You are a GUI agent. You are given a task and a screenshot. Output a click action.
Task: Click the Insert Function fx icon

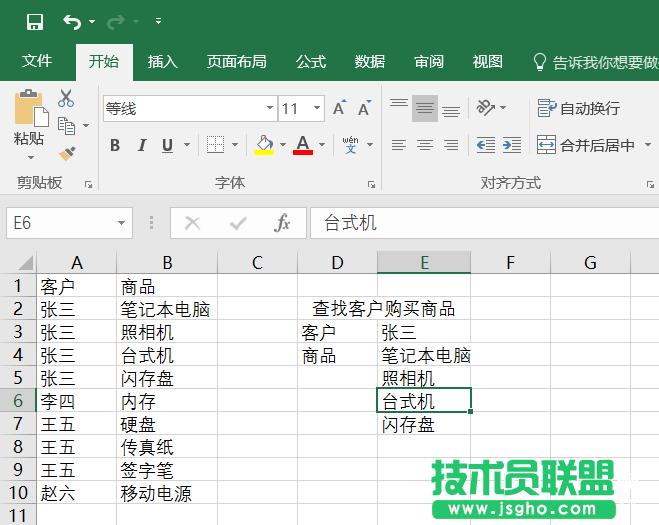click(282, 223)
